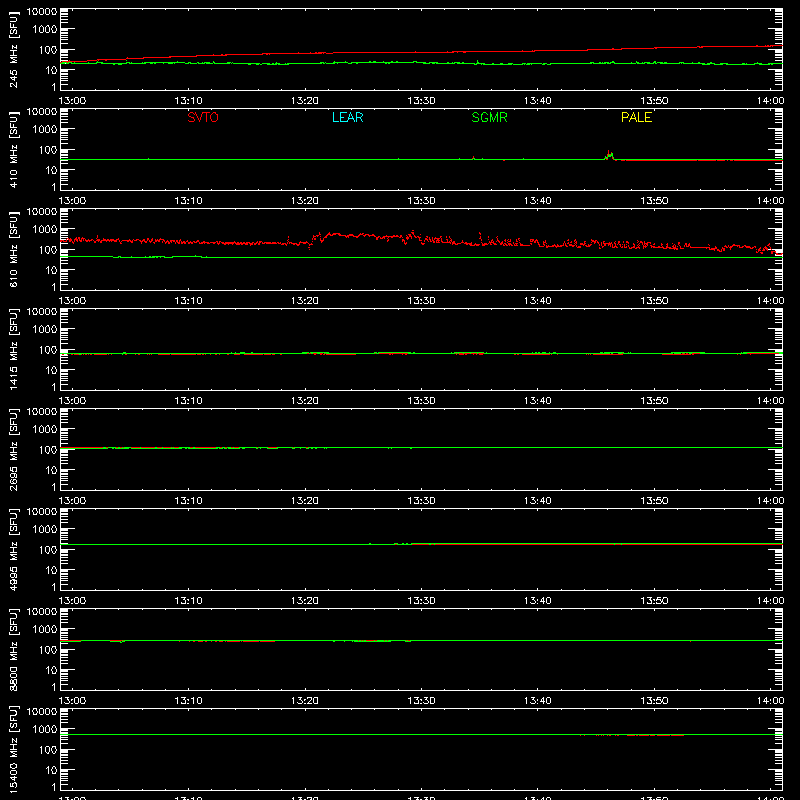Click 13:50 tick under the 2695 MHz plot

click(654, 501)
